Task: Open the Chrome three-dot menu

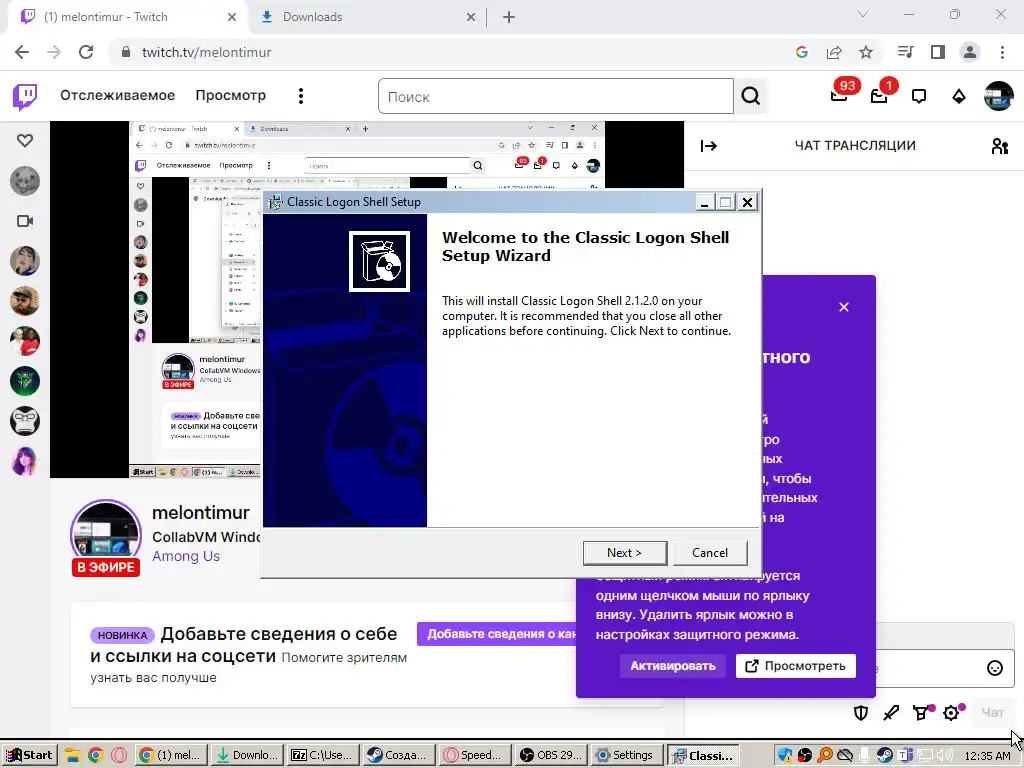Action: [x=1002, y=52]
